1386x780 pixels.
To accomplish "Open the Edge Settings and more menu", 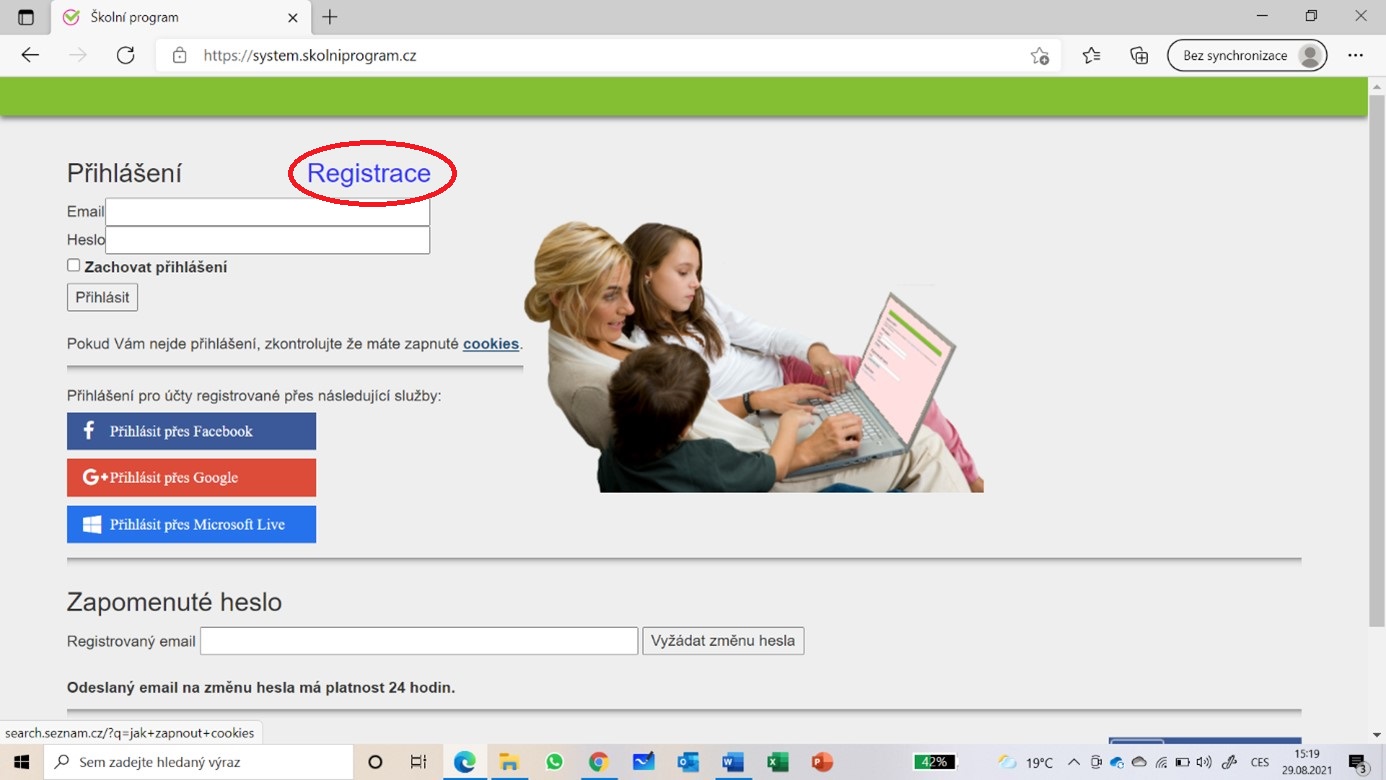I will (x=1355, y=56).
